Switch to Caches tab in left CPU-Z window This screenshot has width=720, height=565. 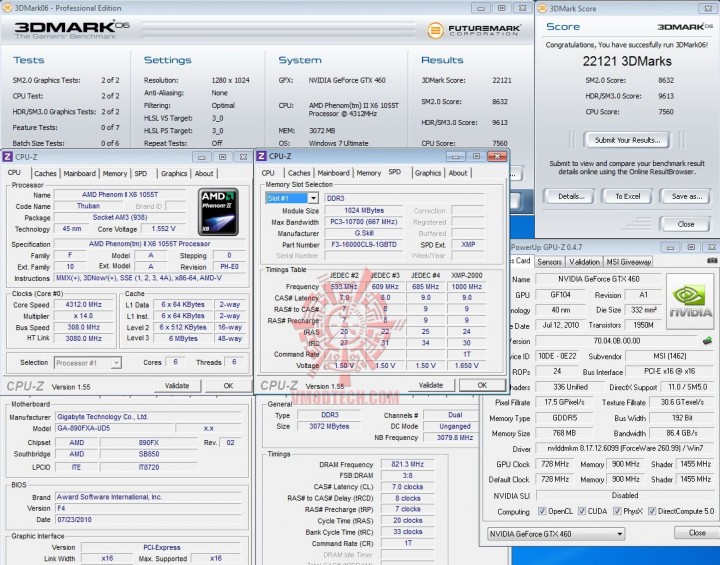45,173
